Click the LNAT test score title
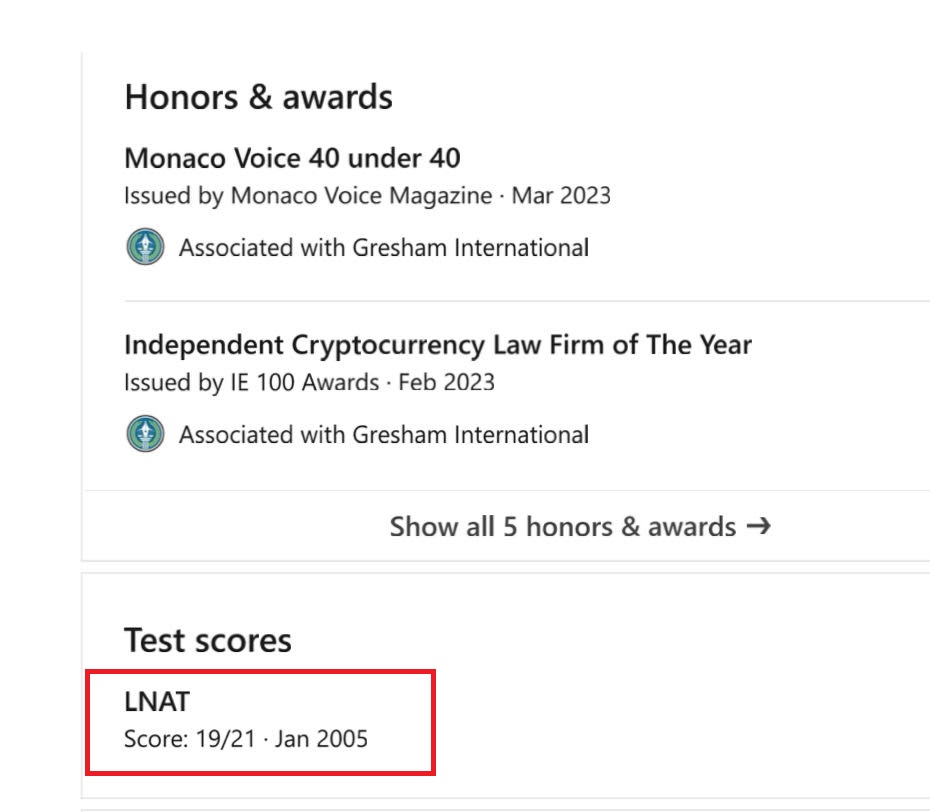The image size is (930, 812). pyautogui.click(x=157, y=701)
